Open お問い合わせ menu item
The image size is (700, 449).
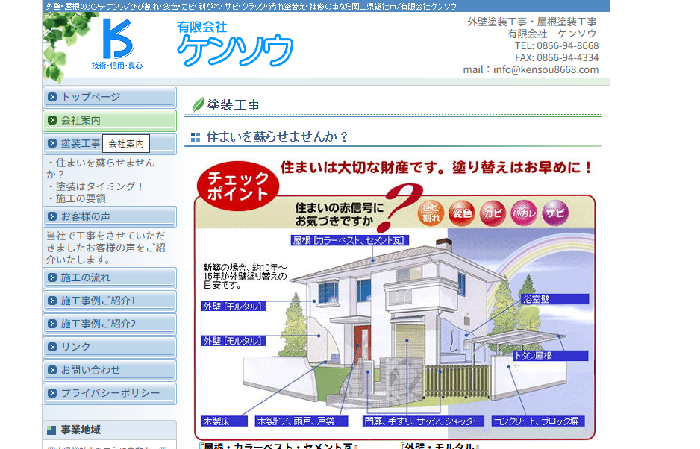coord(110,370)
